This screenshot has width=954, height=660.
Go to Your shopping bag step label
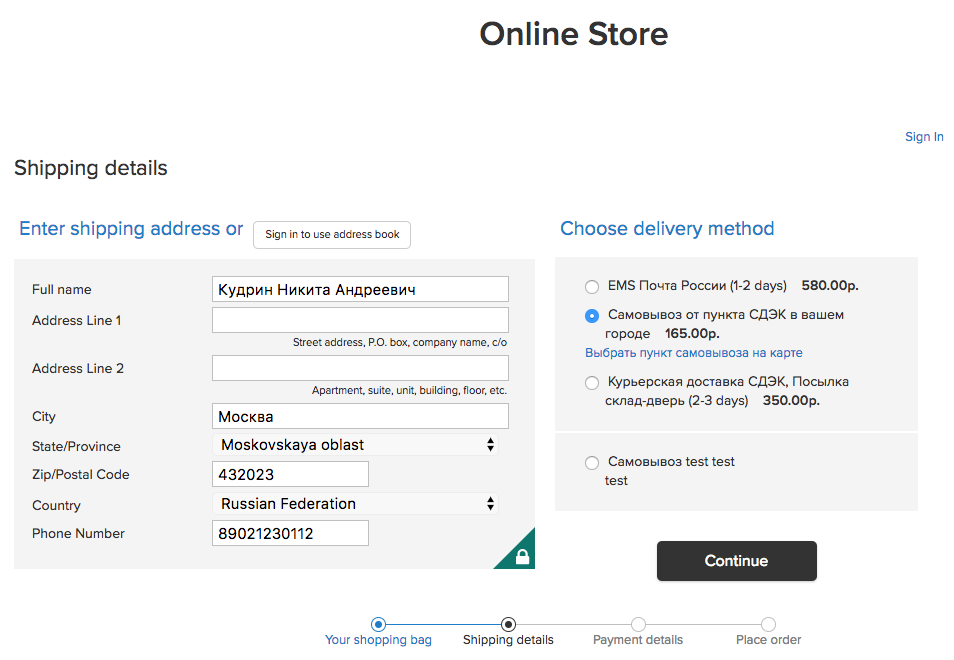[x=378, y=640]
